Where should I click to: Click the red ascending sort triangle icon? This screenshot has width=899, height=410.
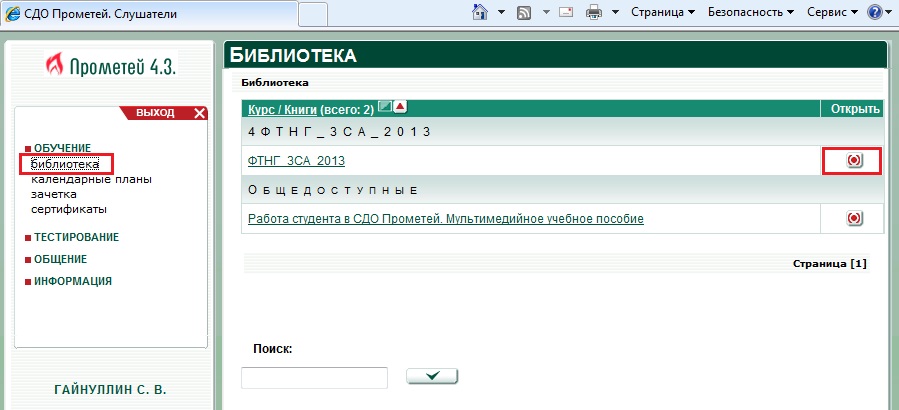[400, 107]
